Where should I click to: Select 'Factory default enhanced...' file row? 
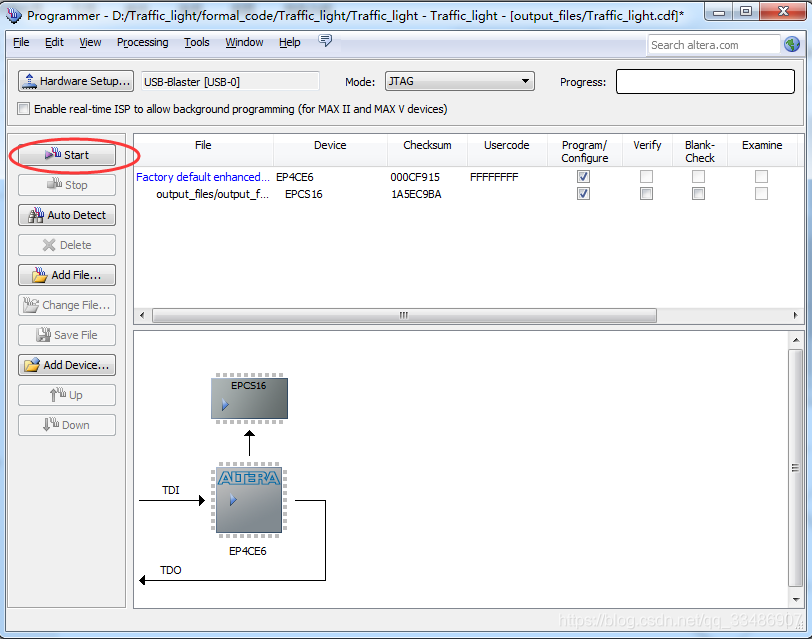[x=202, y=177]
